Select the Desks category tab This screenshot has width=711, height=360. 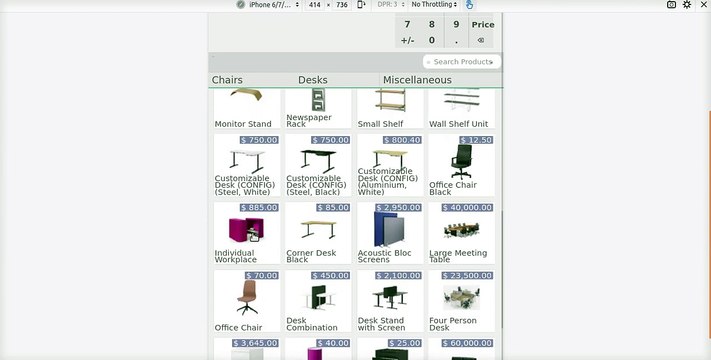(313, 80)
